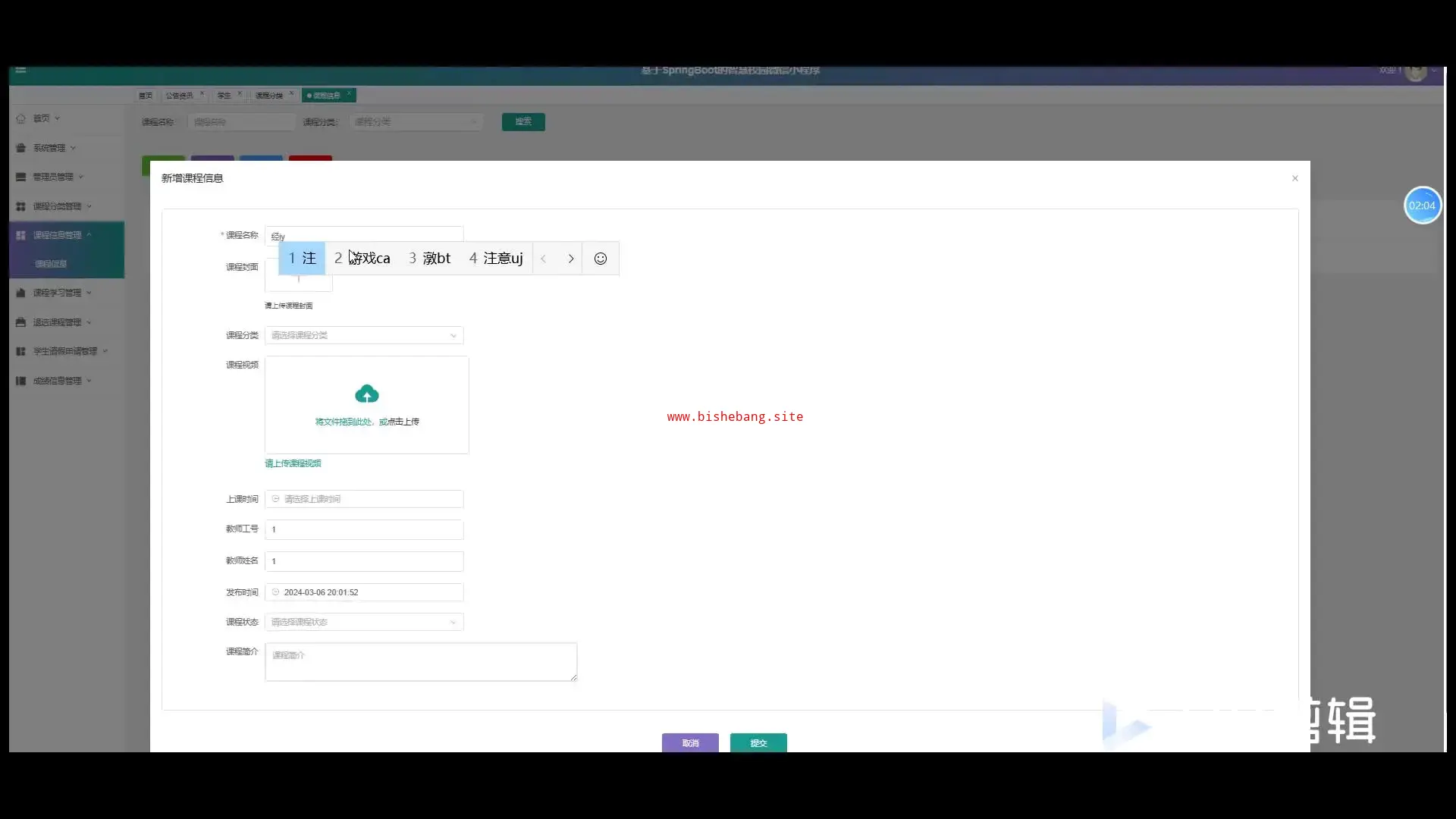Viewport: 1456px width, 819px height.
Task: Click the 提交 submit button
Action: point(758,743)
